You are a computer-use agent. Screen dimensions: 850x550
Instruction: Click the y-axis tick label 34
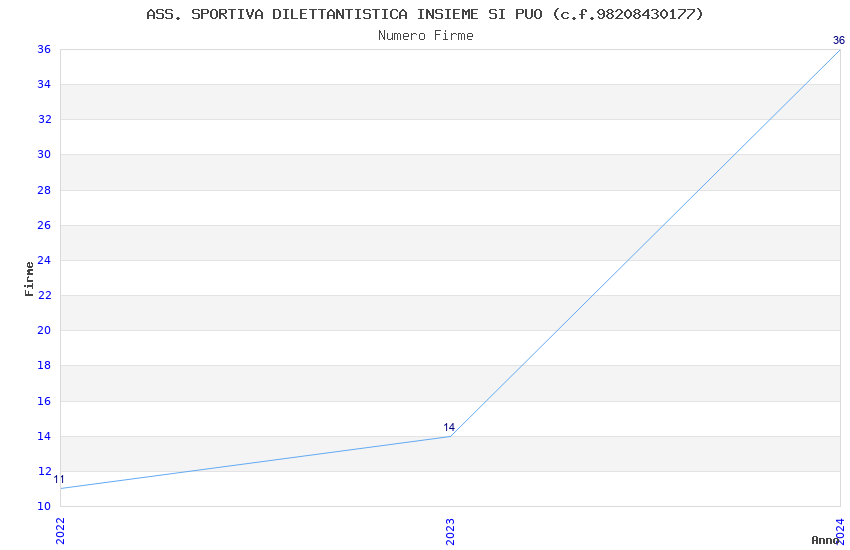pos(44,84)
